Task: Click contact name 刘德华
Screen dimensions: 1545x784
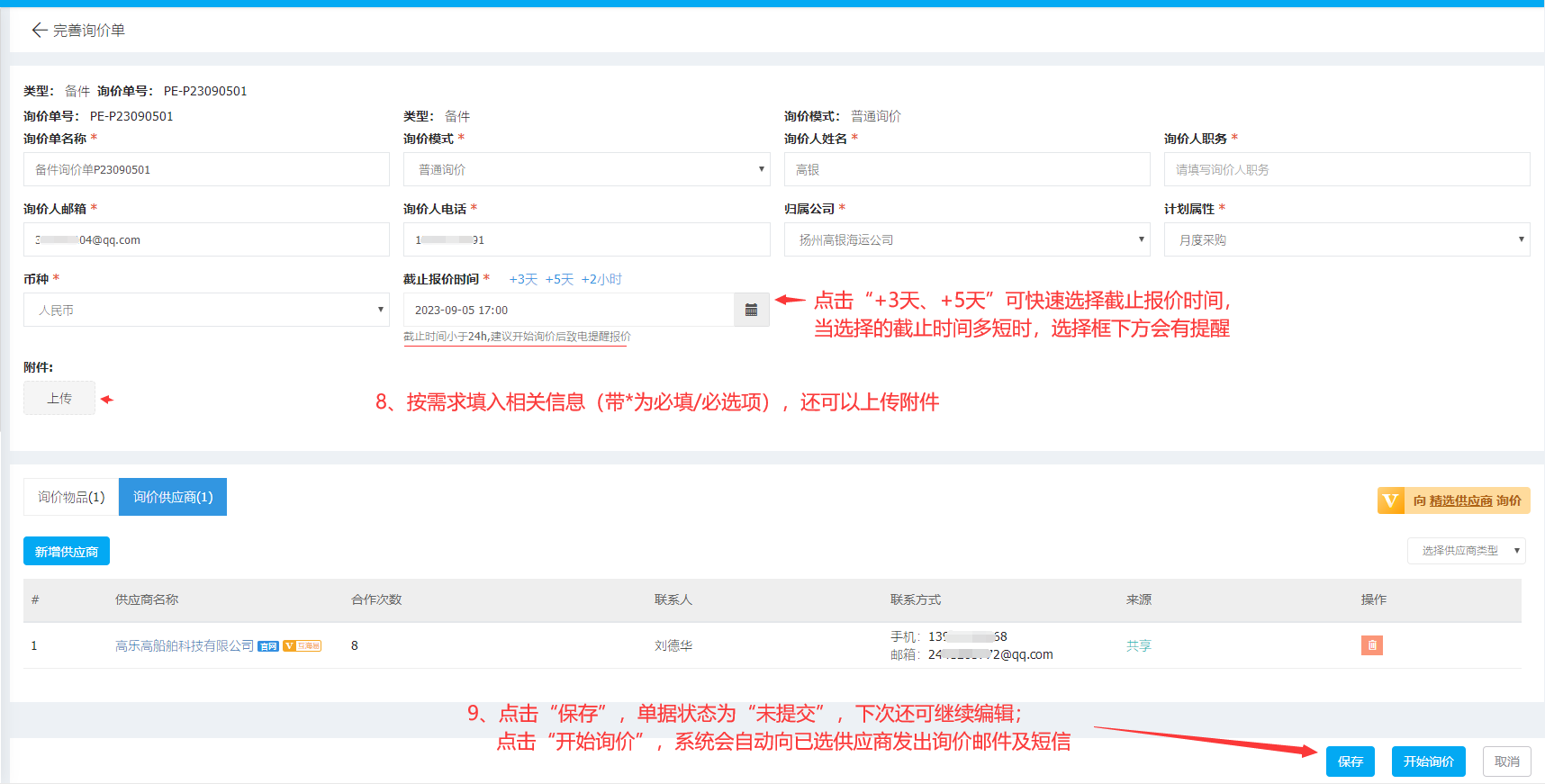Action: click(x=673, y=645)
